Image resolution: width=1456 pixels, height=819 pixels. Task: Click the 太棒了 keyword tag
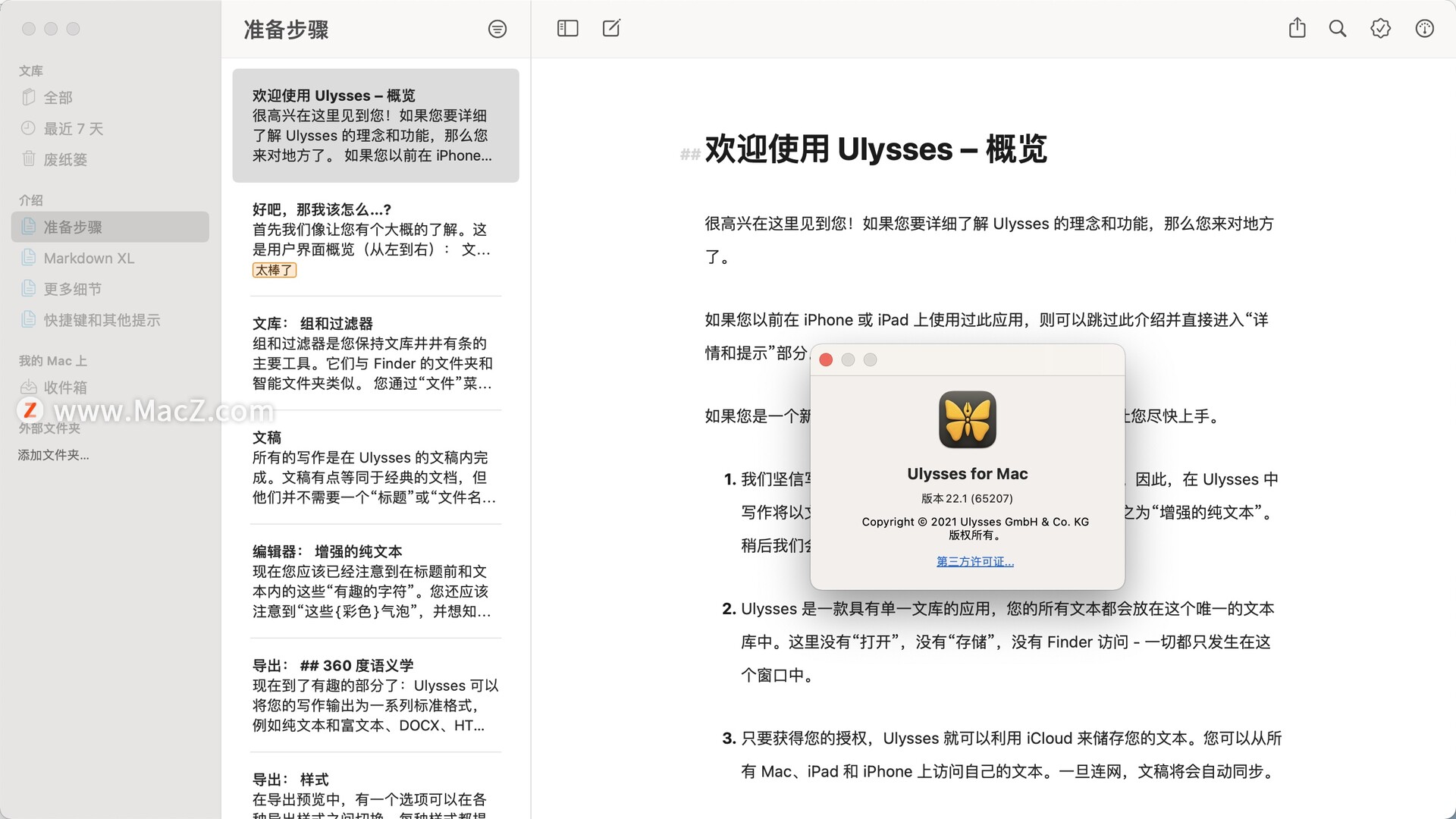[x=274, y=270]
